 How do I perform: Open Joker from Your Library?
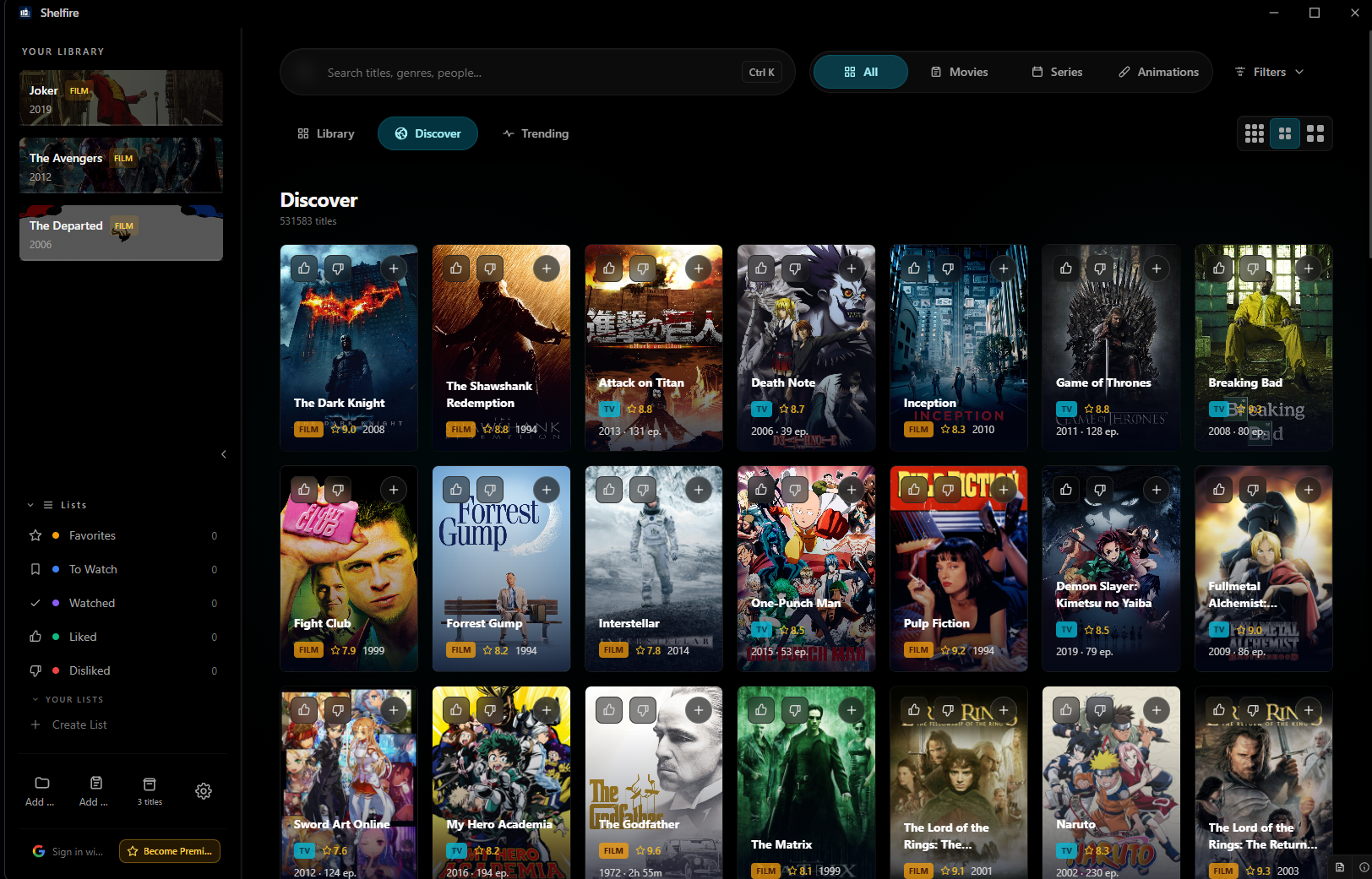121,98
